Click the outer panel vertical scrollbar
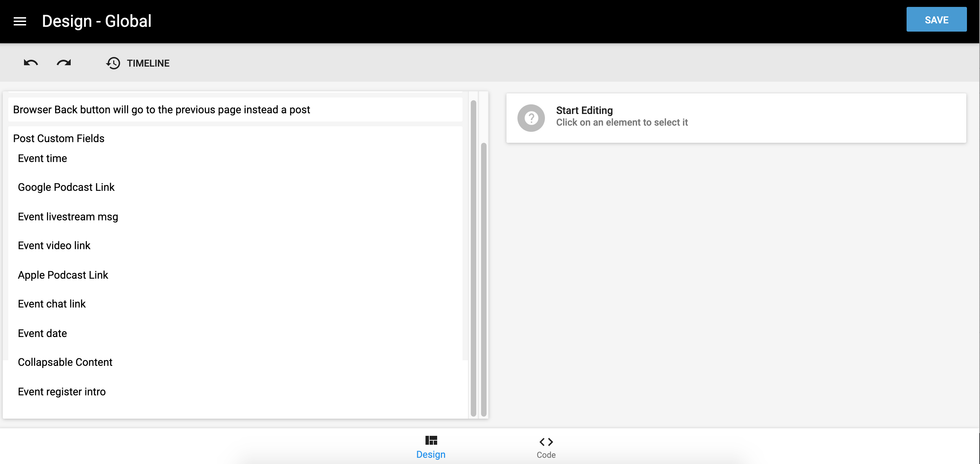The image size is (980, 464). click(x=484, y=280)
